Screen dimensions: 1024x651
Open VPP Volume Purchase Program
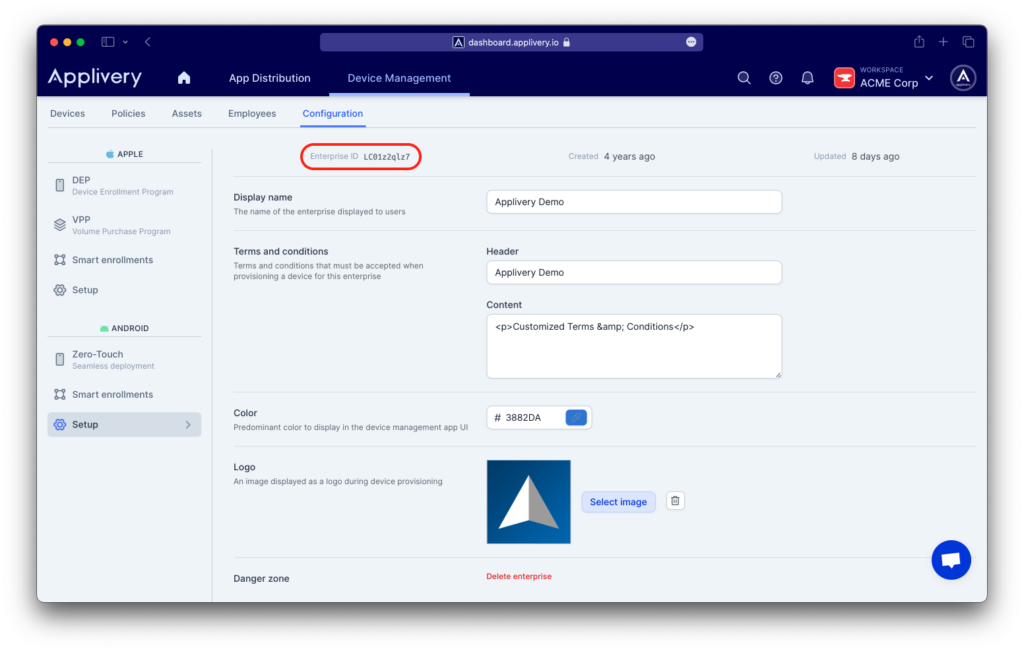pos(124,225)
